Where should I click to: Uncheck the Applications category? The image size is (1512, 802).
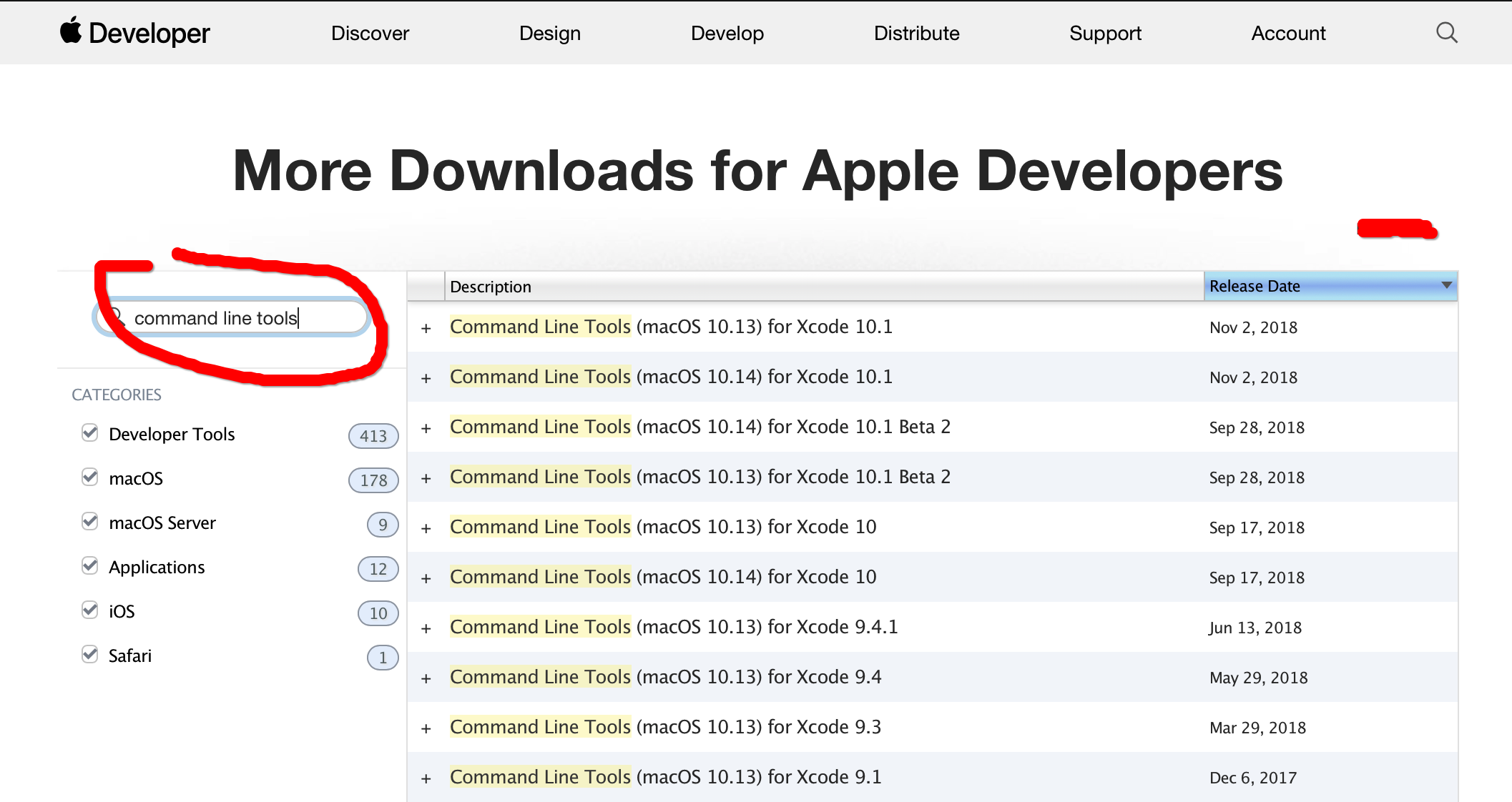[89, 565]
